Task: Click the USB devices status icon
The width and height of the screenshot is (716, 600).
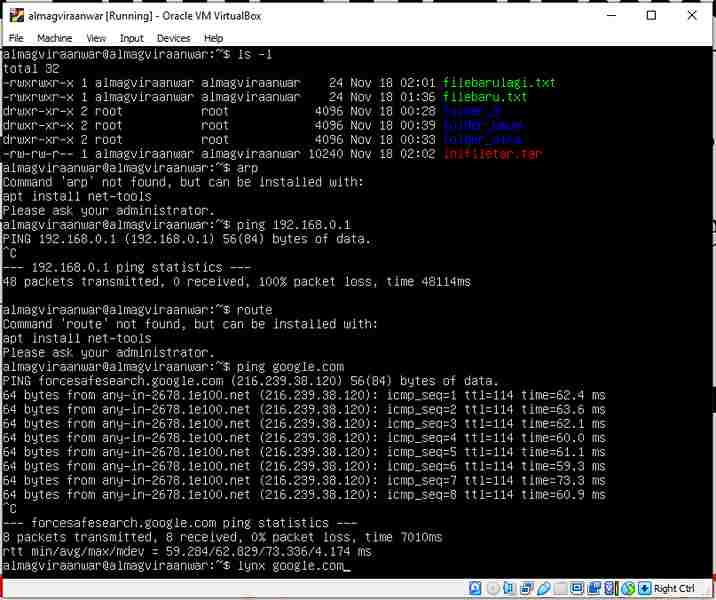Action: pos(543,588)
